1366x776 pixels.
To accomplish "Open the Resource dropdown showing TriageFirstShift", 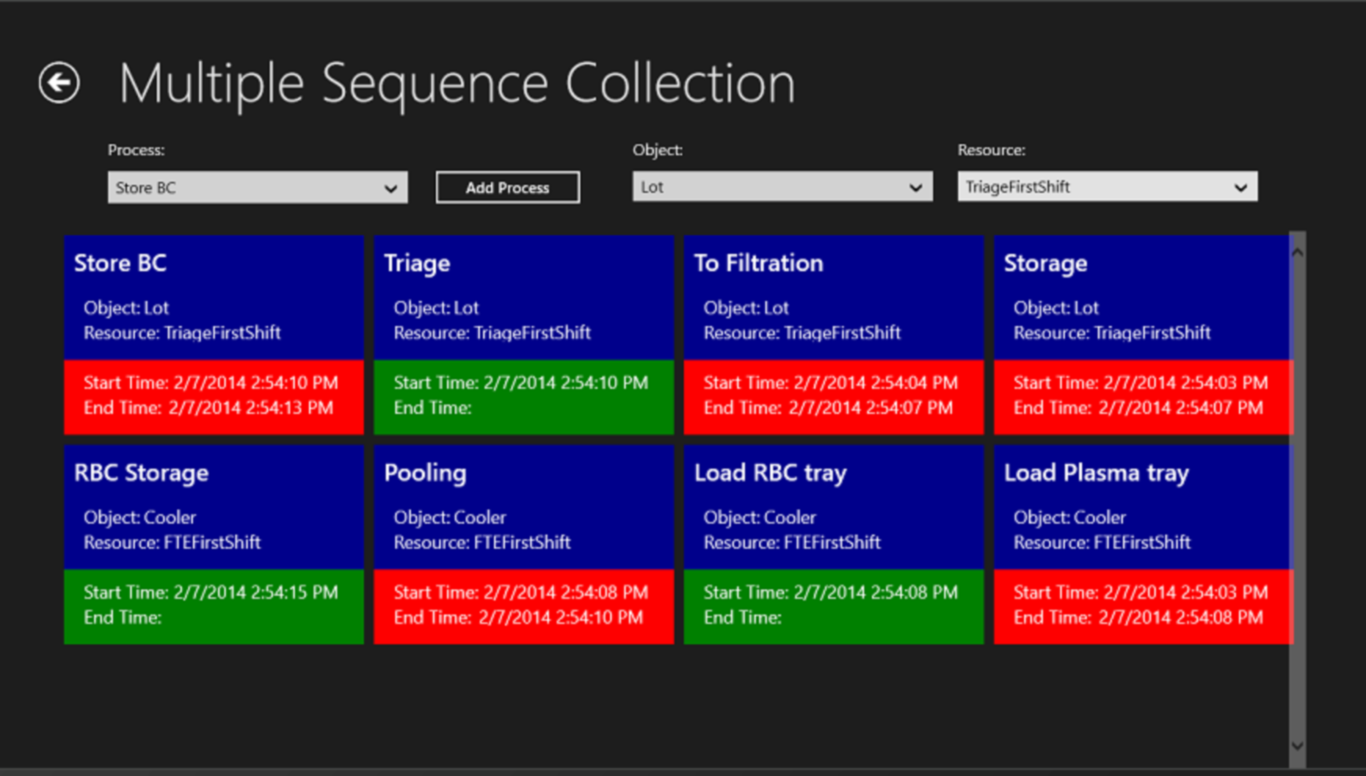I will pyautogui.click(x=1107, y=187).
